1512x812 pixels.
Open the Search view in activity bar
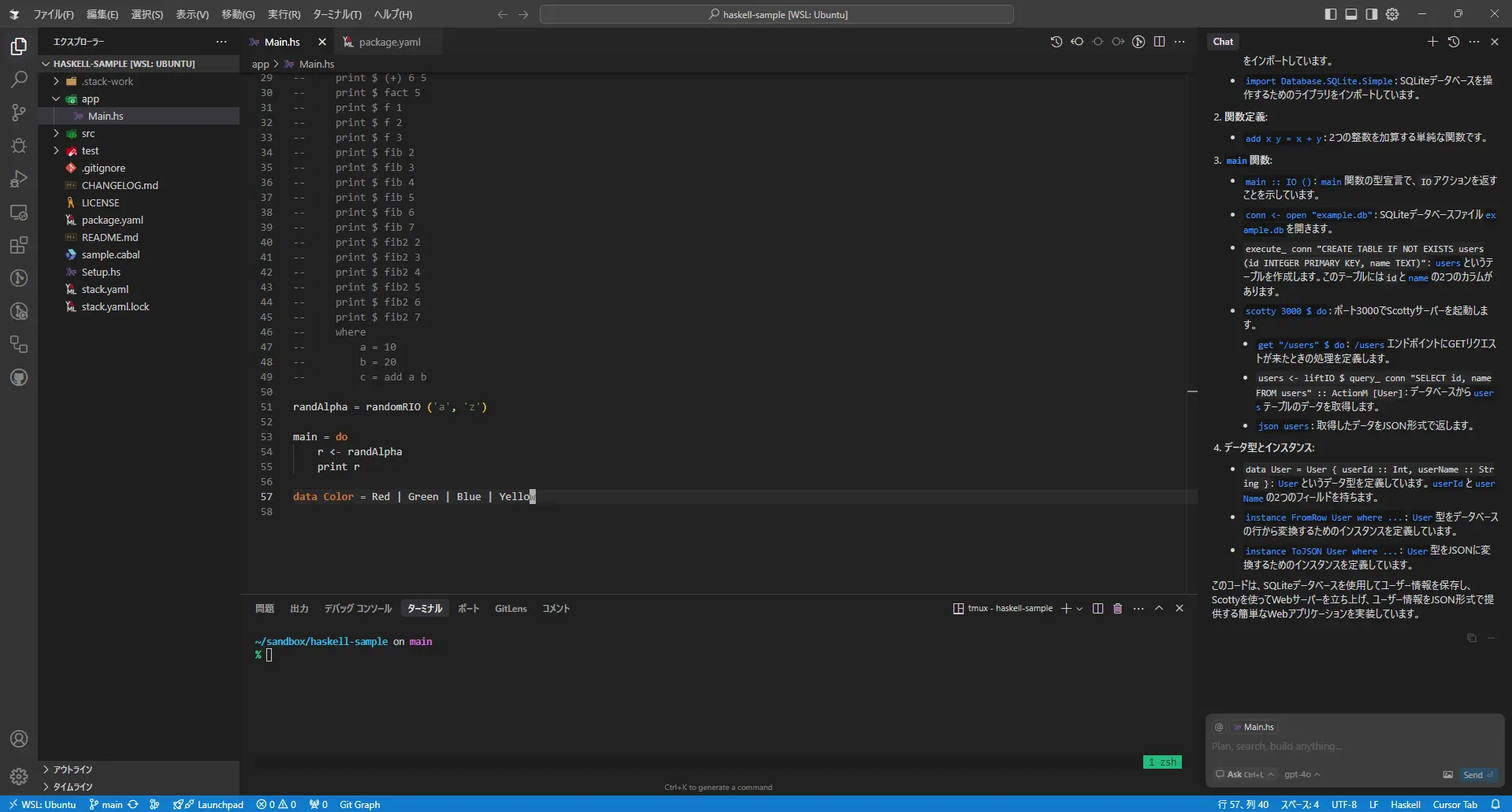pos(19,80)
